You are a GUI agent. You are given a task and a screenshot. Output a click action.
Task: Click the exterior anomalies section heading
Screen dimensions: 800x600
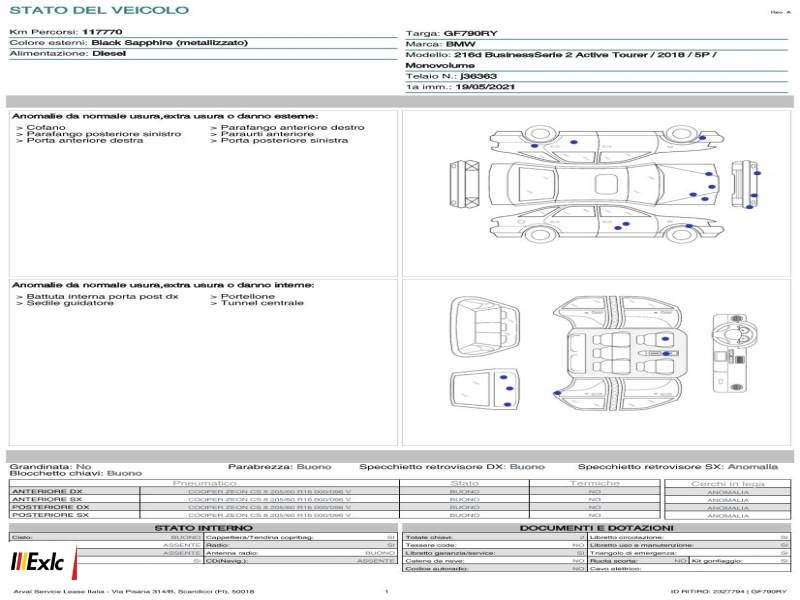coord(165,116)
